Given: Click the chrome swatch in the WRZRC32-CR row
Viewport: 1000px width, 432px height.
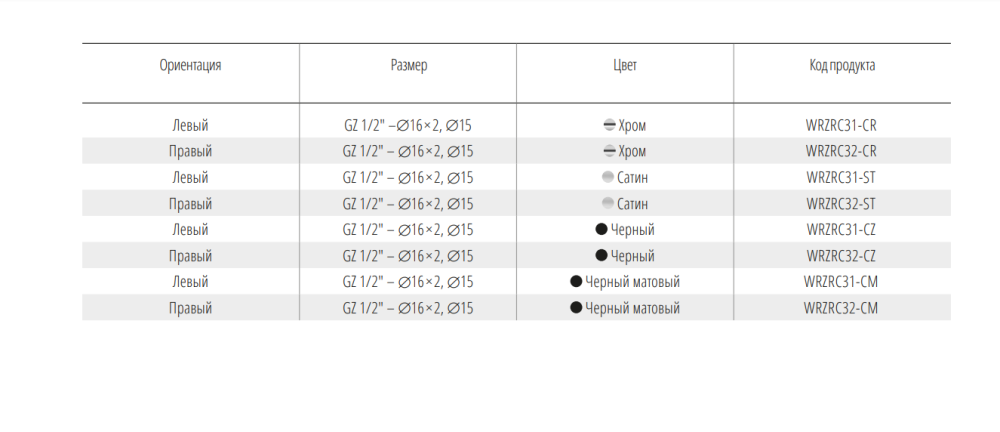Looking at the screenshot, I should pyautogui.click(x=608, y=151).
